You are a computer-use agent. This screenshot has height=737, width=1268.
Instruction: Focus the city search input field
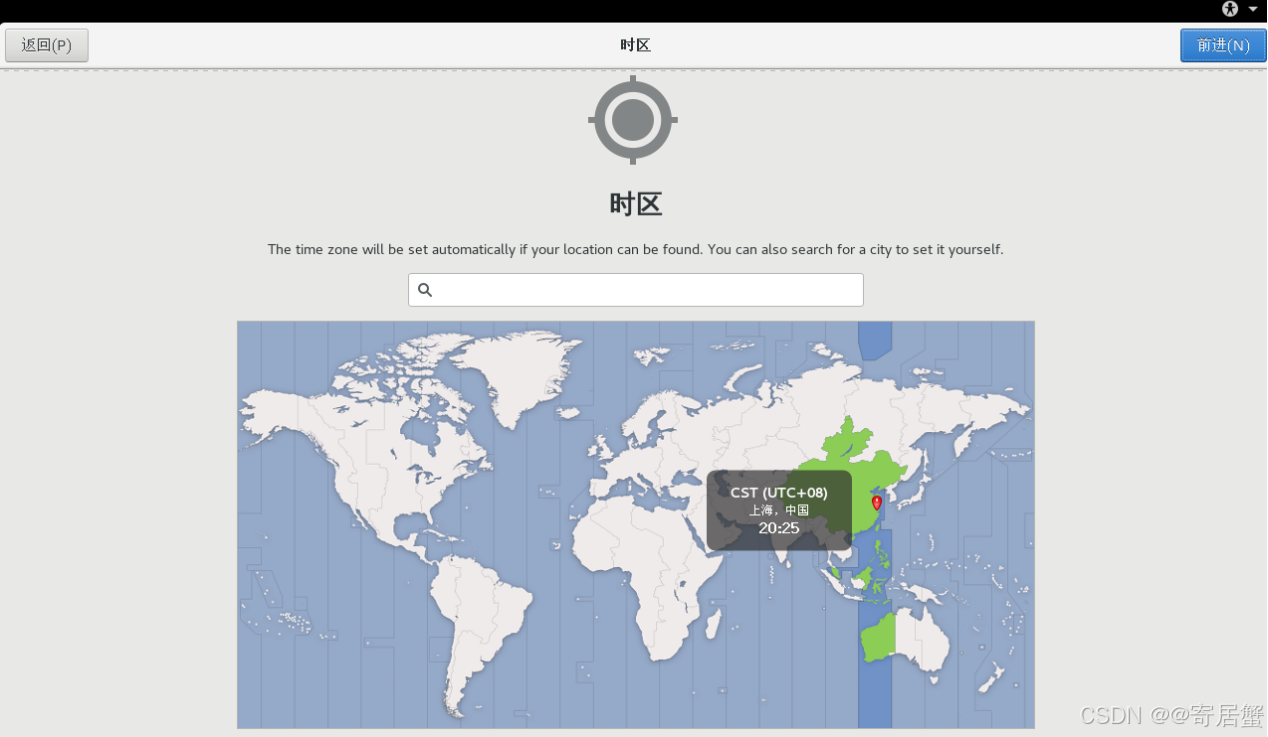[635, 290]
